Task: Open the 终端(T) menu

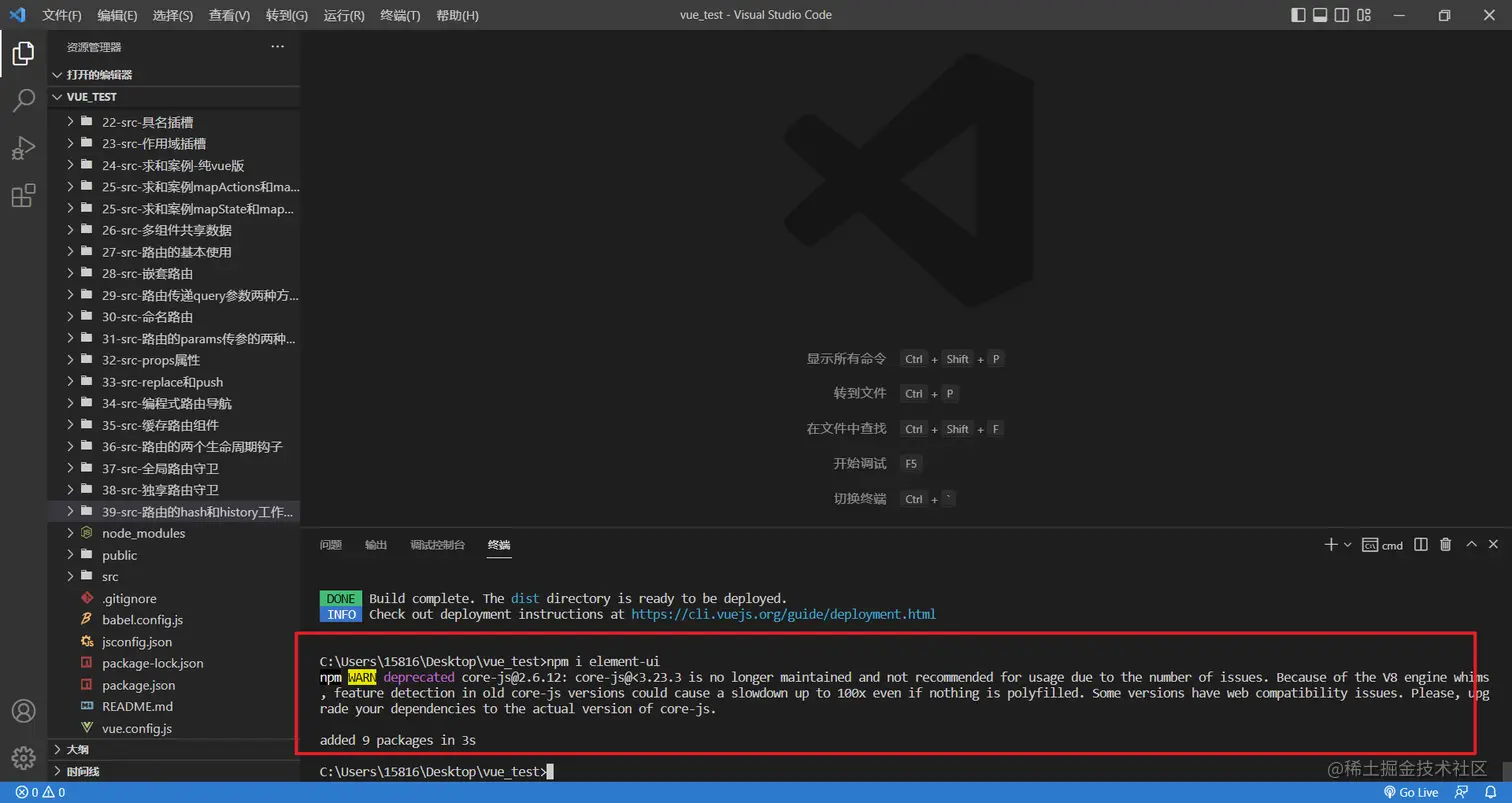Action: click(x=400, y=15)
